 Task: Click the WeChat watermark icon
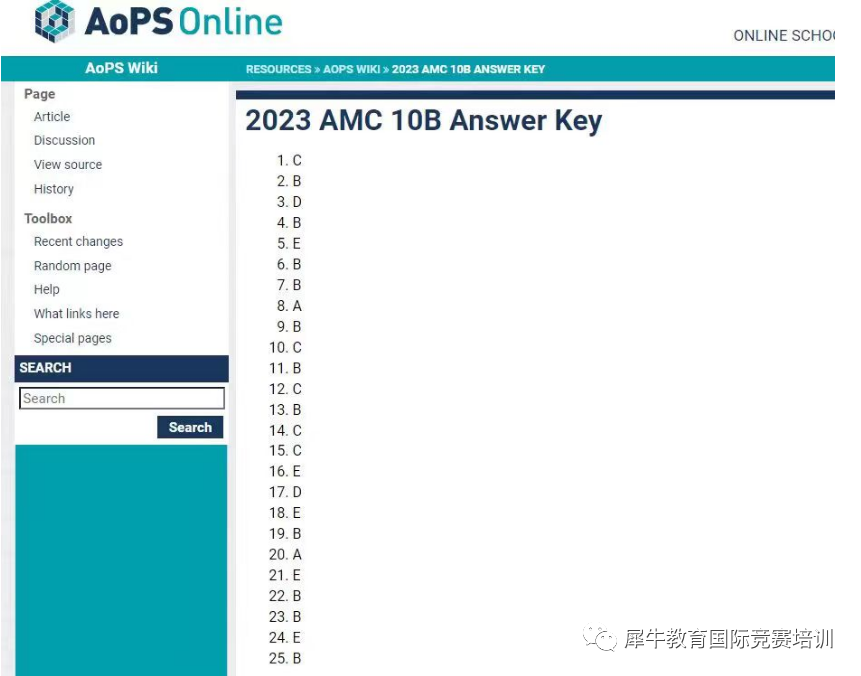point(600,639)
